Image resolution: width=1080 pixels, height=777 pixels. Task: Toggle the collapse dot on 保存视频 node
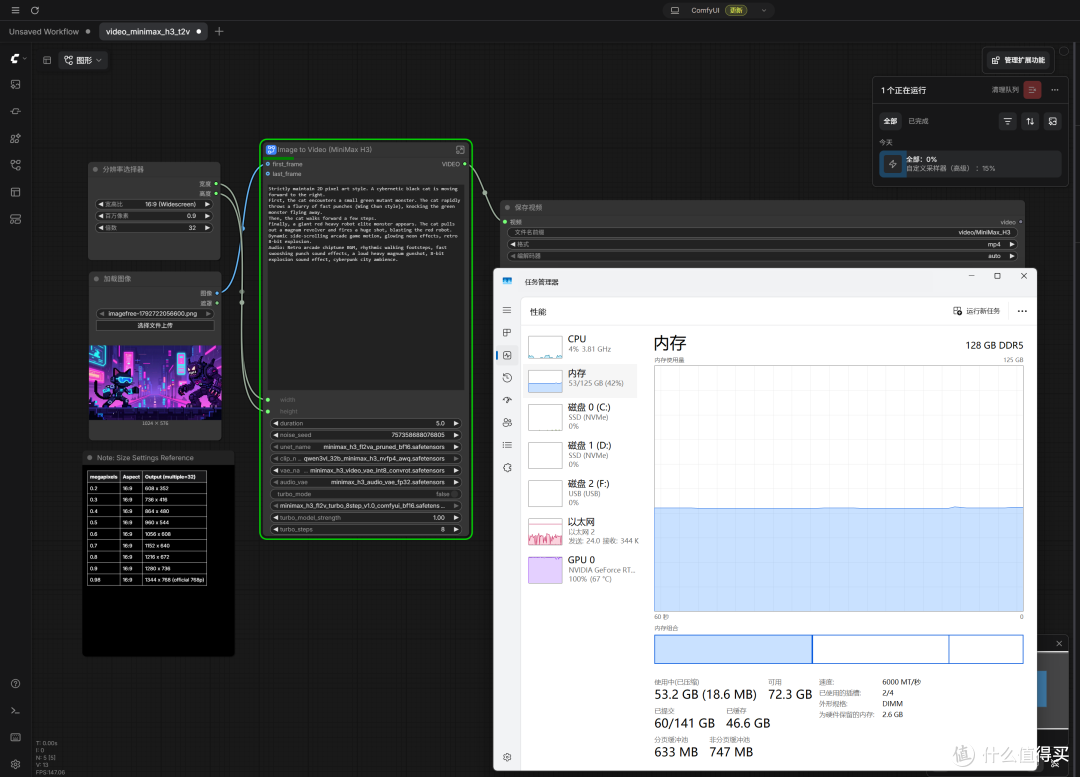pos(508,207)
